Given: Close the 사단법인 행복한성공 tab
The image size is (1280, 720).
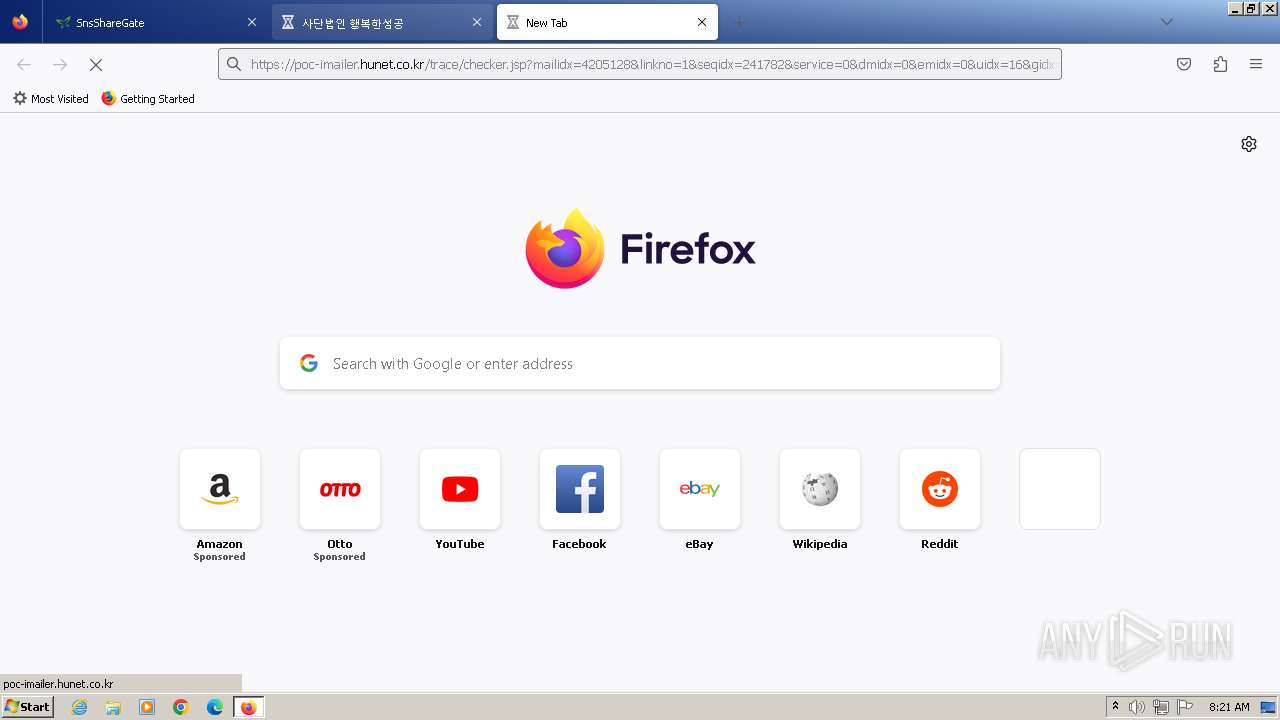Looking at the screenshot, I should [477, 22].
